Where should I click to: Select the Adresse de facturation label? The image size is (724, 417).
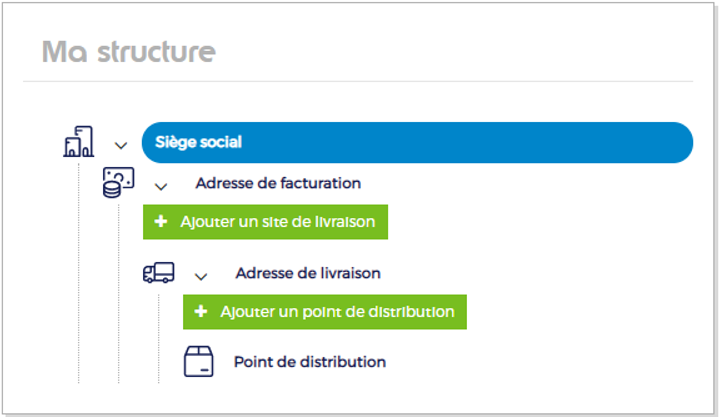278,183
